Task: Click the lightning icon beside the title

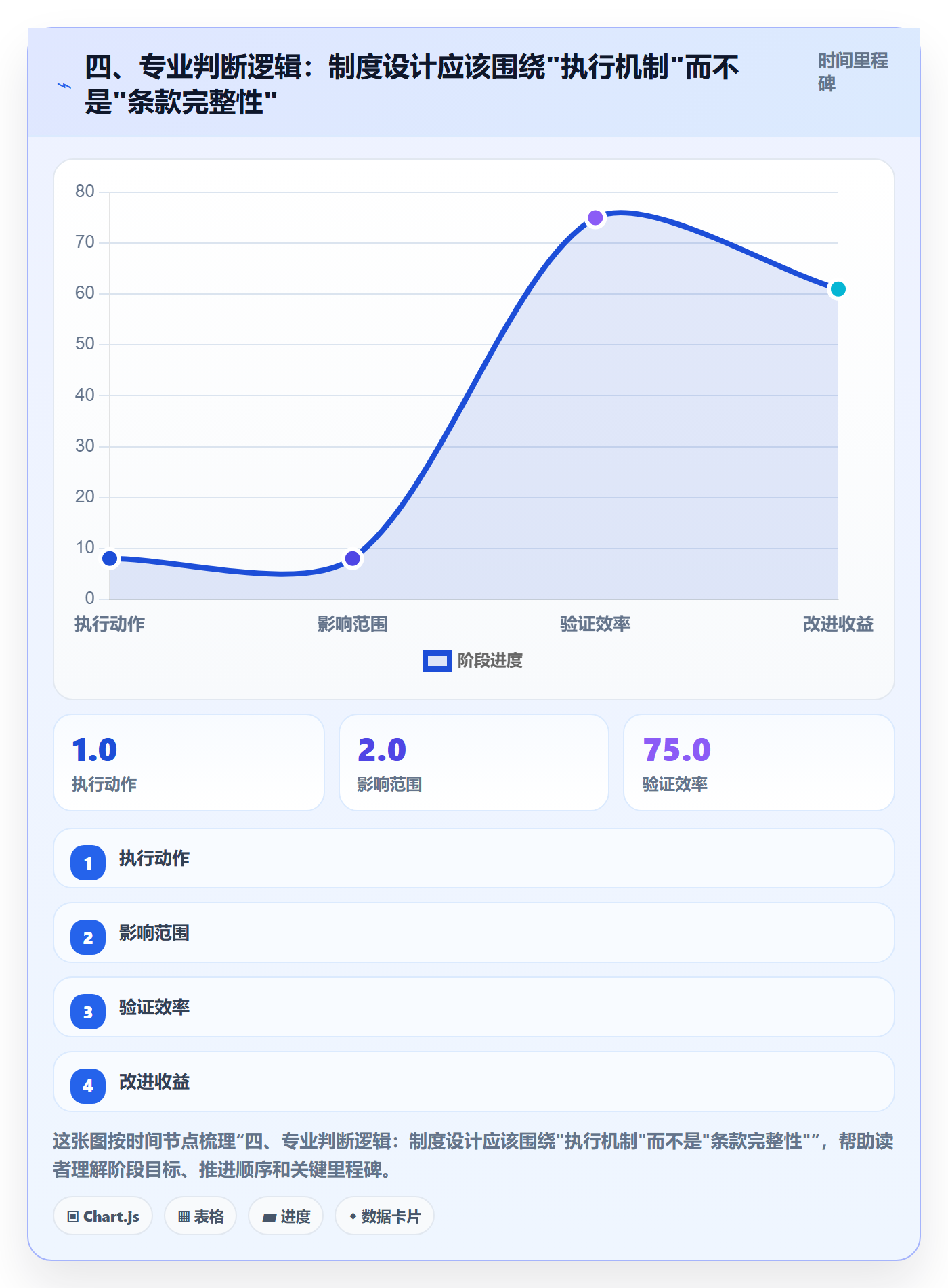Action: pos(64,85)
